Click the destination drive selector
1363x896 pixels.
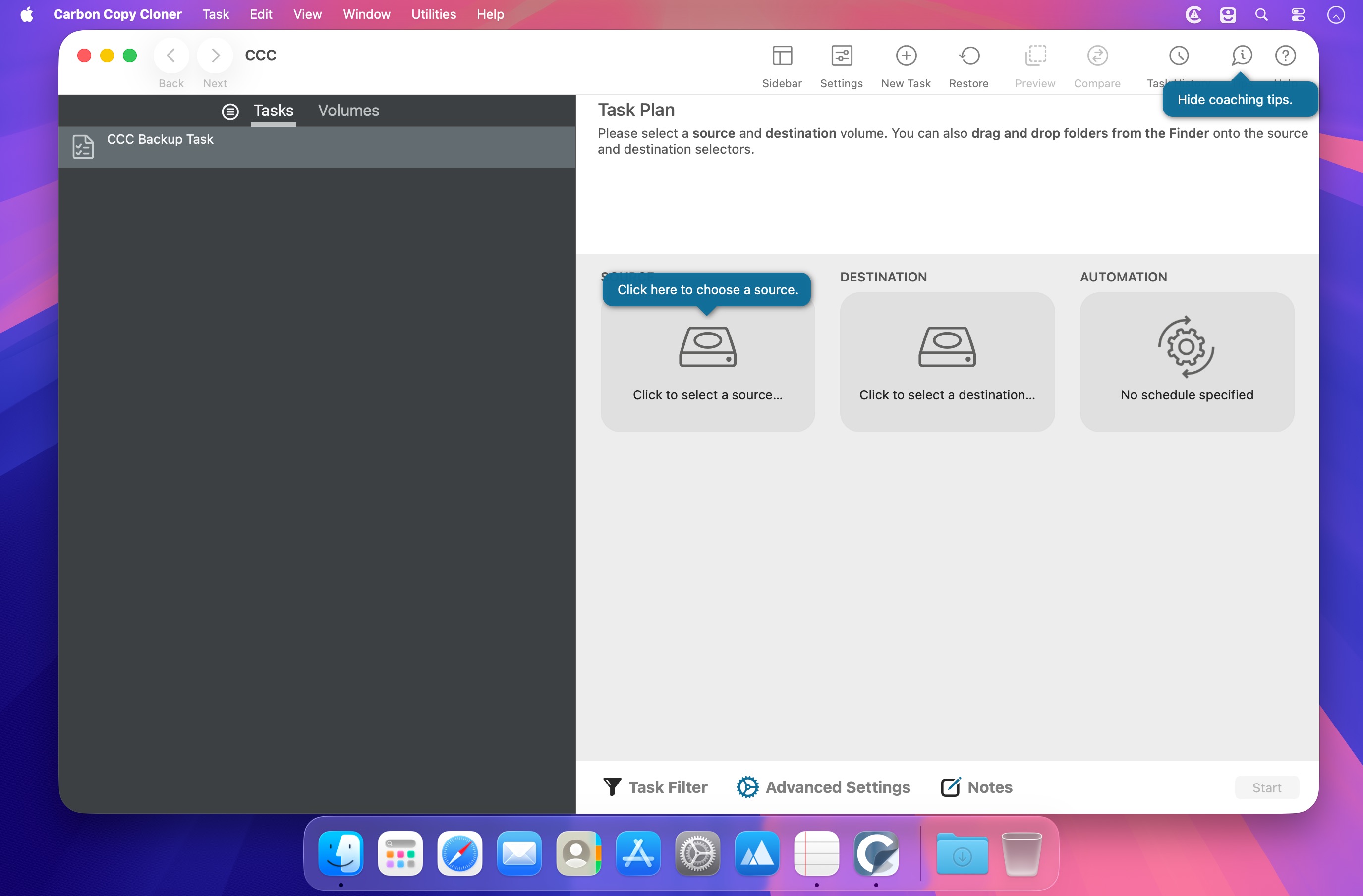click(947, 362)
